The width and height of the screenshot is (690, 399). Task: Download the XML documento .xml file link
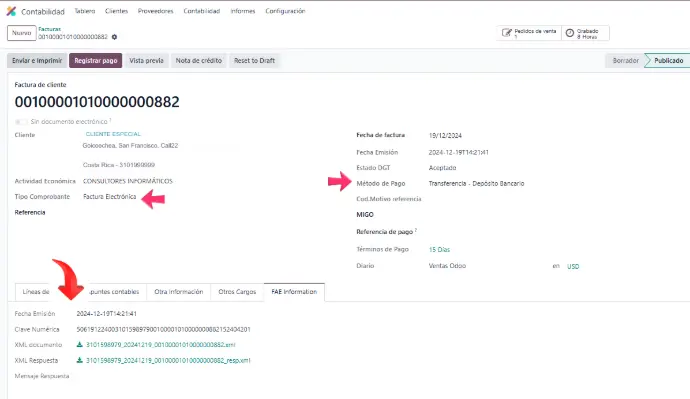[161, 345]
